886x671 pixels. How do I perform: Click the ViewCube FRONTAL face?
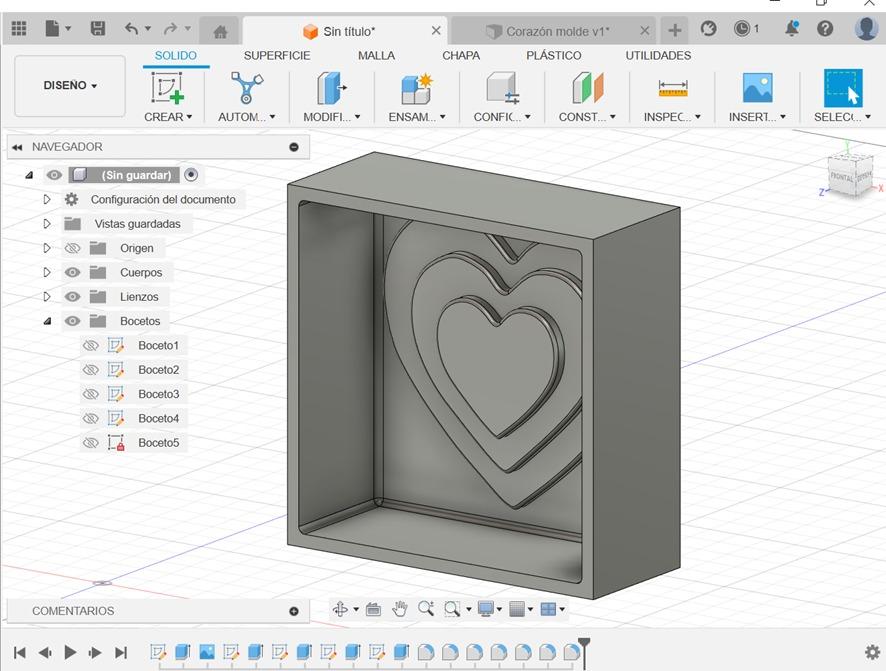coord(842,178)
